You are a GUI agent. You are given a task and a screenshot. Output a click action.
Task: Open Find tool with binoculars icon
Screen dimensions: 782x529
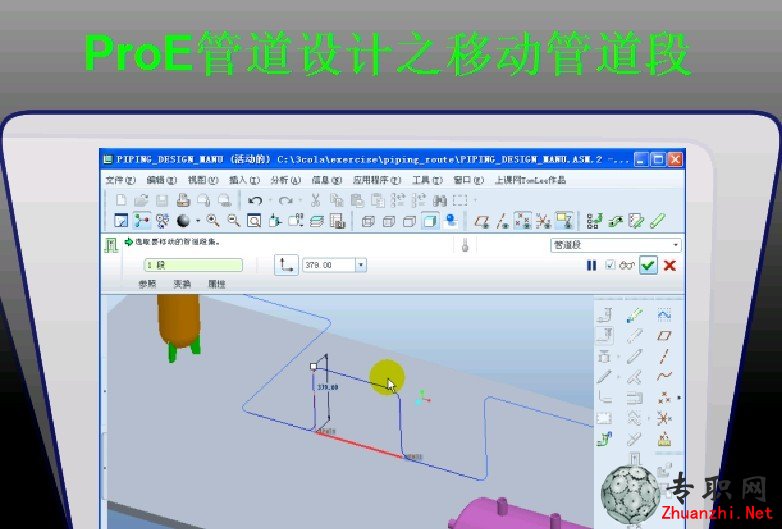439,200
